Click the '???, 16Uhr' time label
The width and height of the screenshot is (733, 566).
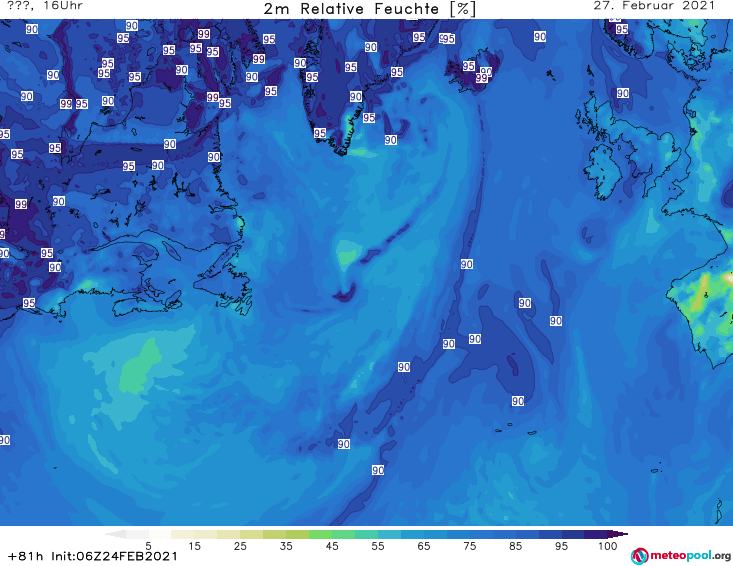click(45, 6)
